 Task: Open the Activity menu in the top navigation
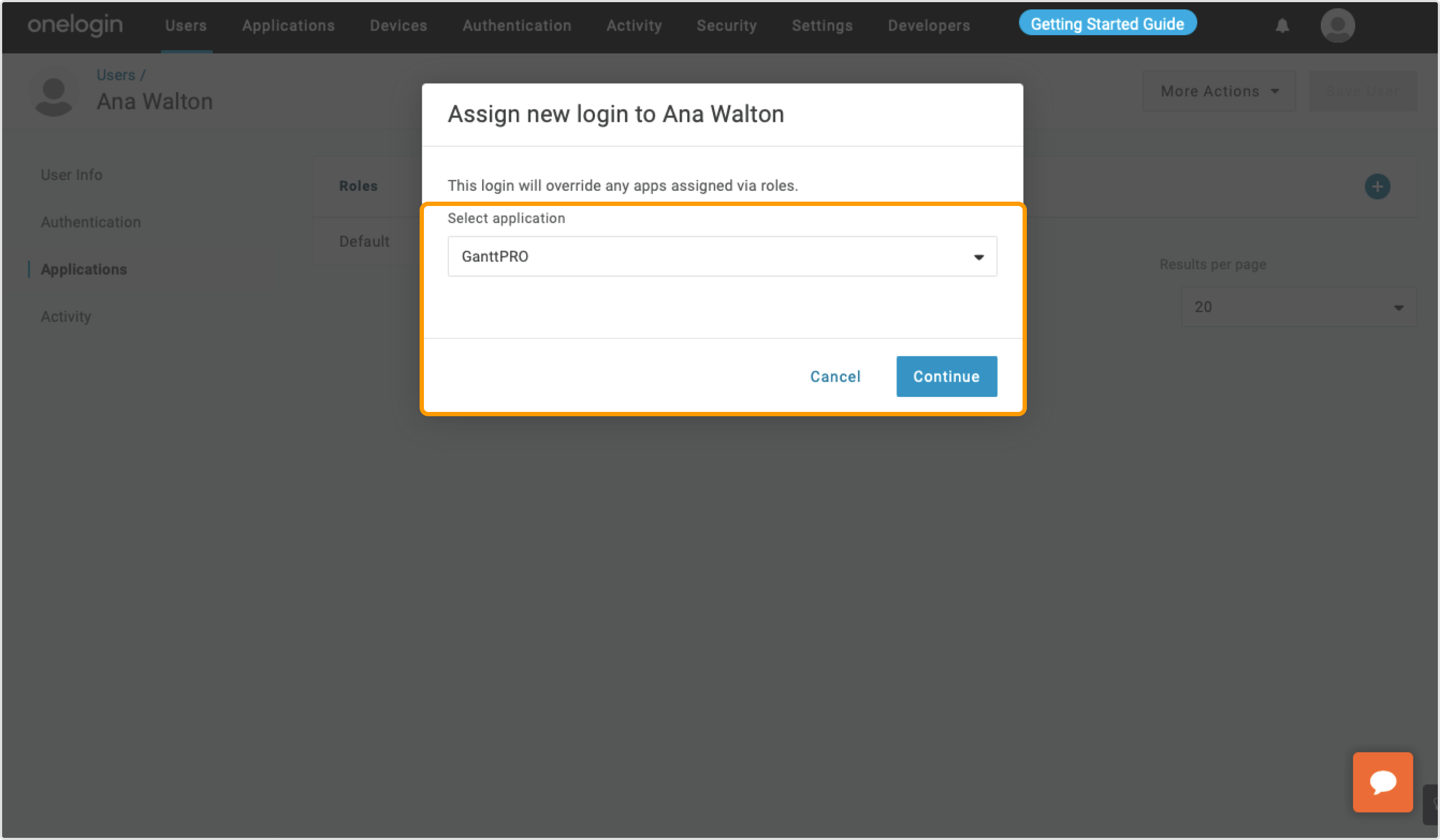(x=634, y=26)
